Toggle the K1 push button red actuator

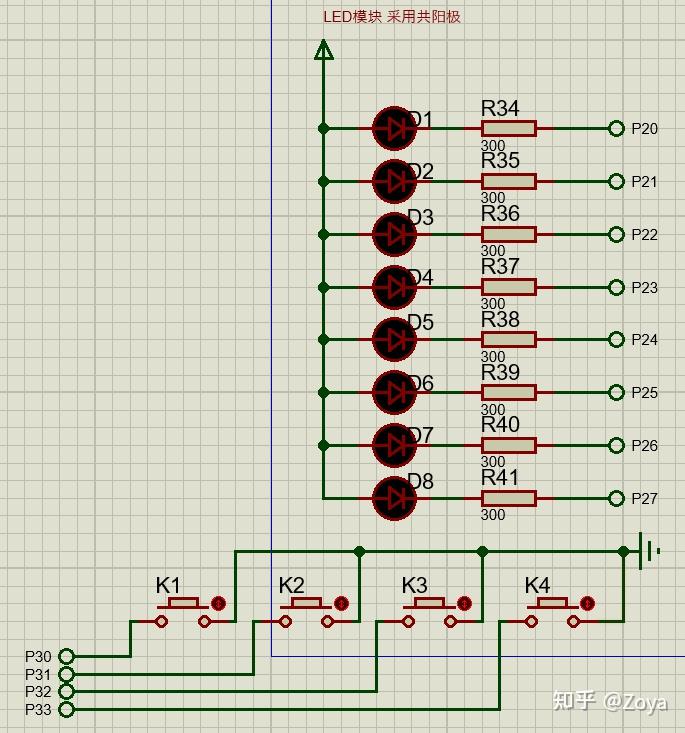[x=218, y=604]
